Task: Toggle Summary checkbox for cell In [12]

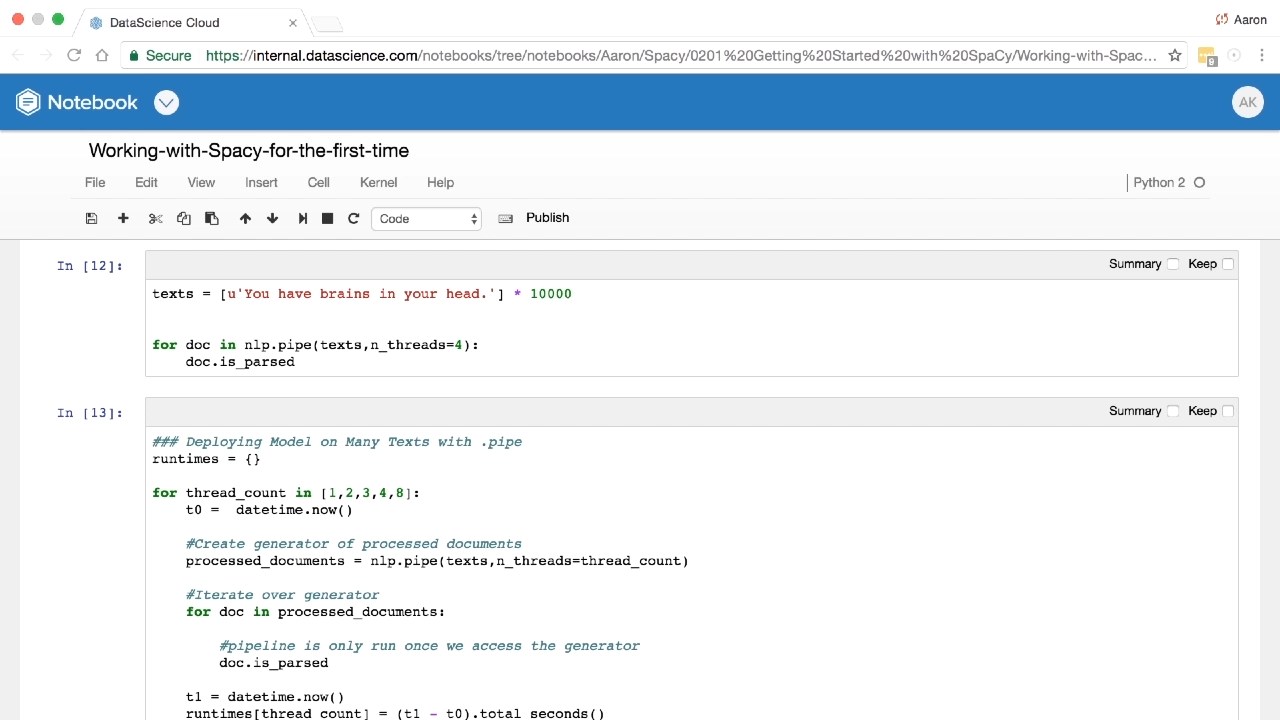Action: (1173, 264)
